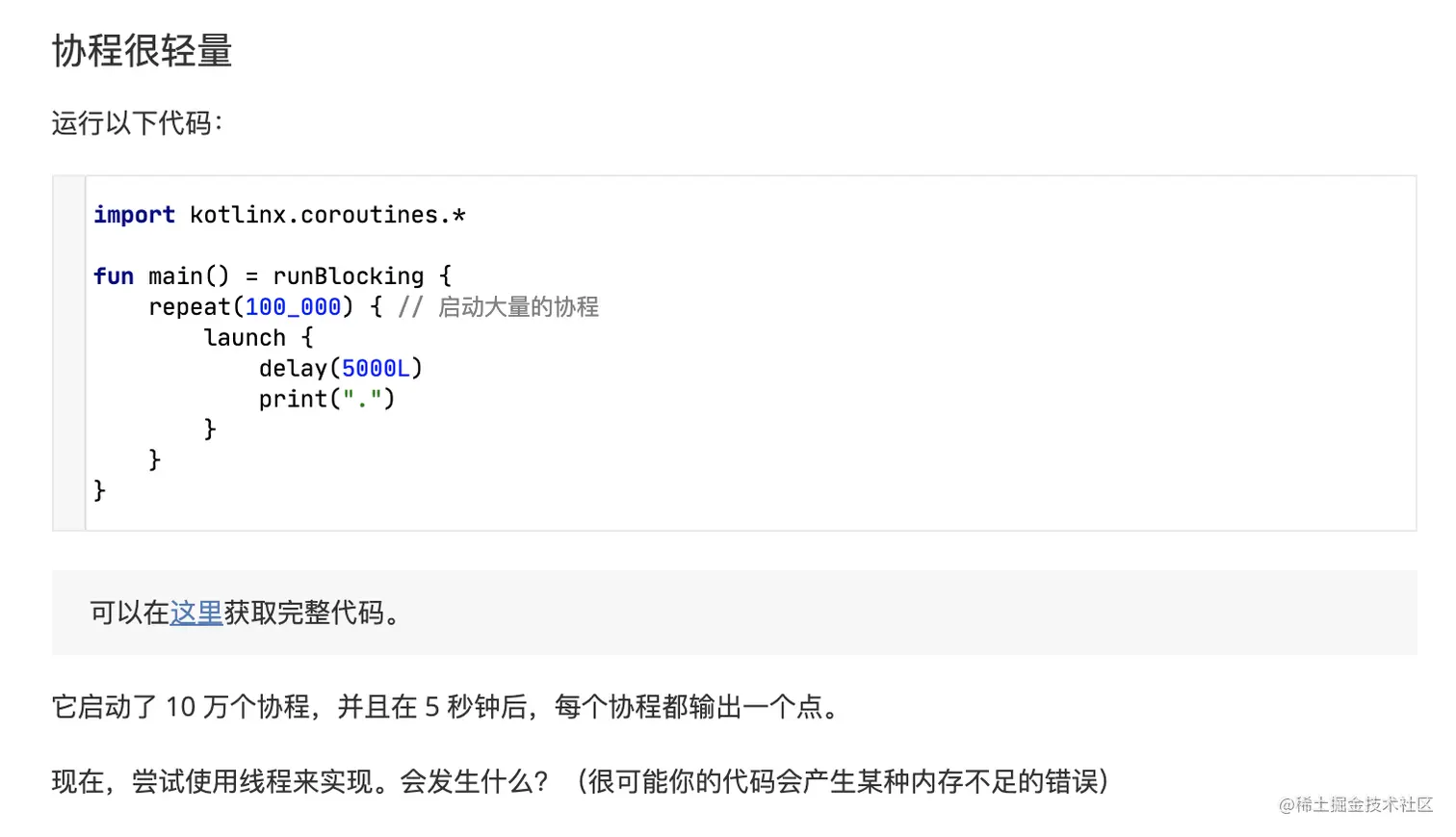This screenshot has height=837, width=1456.
Task: Click the delay(5000L) code line
Action: coord(341,369)
